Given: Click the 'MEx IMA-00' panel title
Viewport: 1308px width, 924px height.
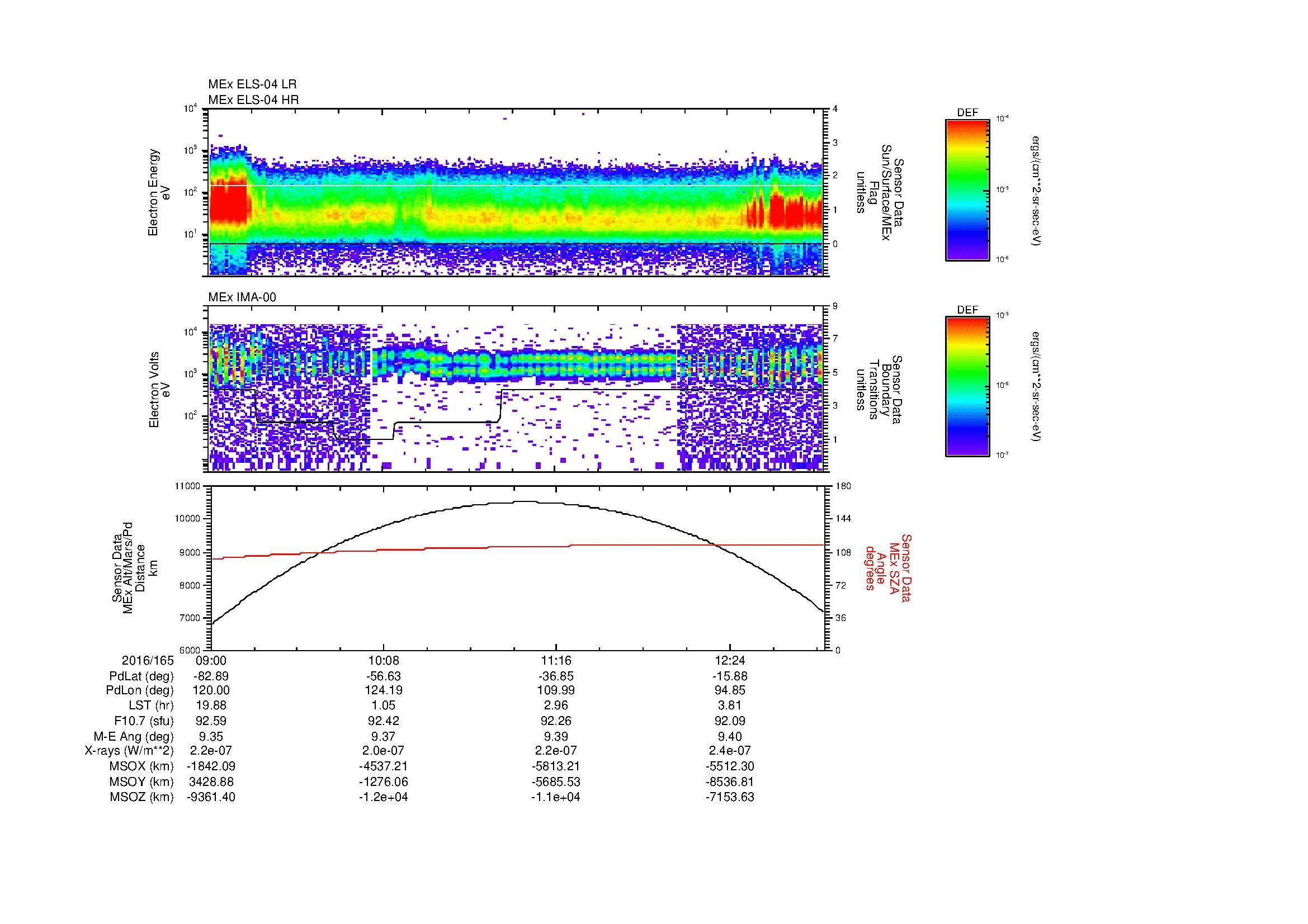Looking at the screenshot, I should (x=242, y=297).
